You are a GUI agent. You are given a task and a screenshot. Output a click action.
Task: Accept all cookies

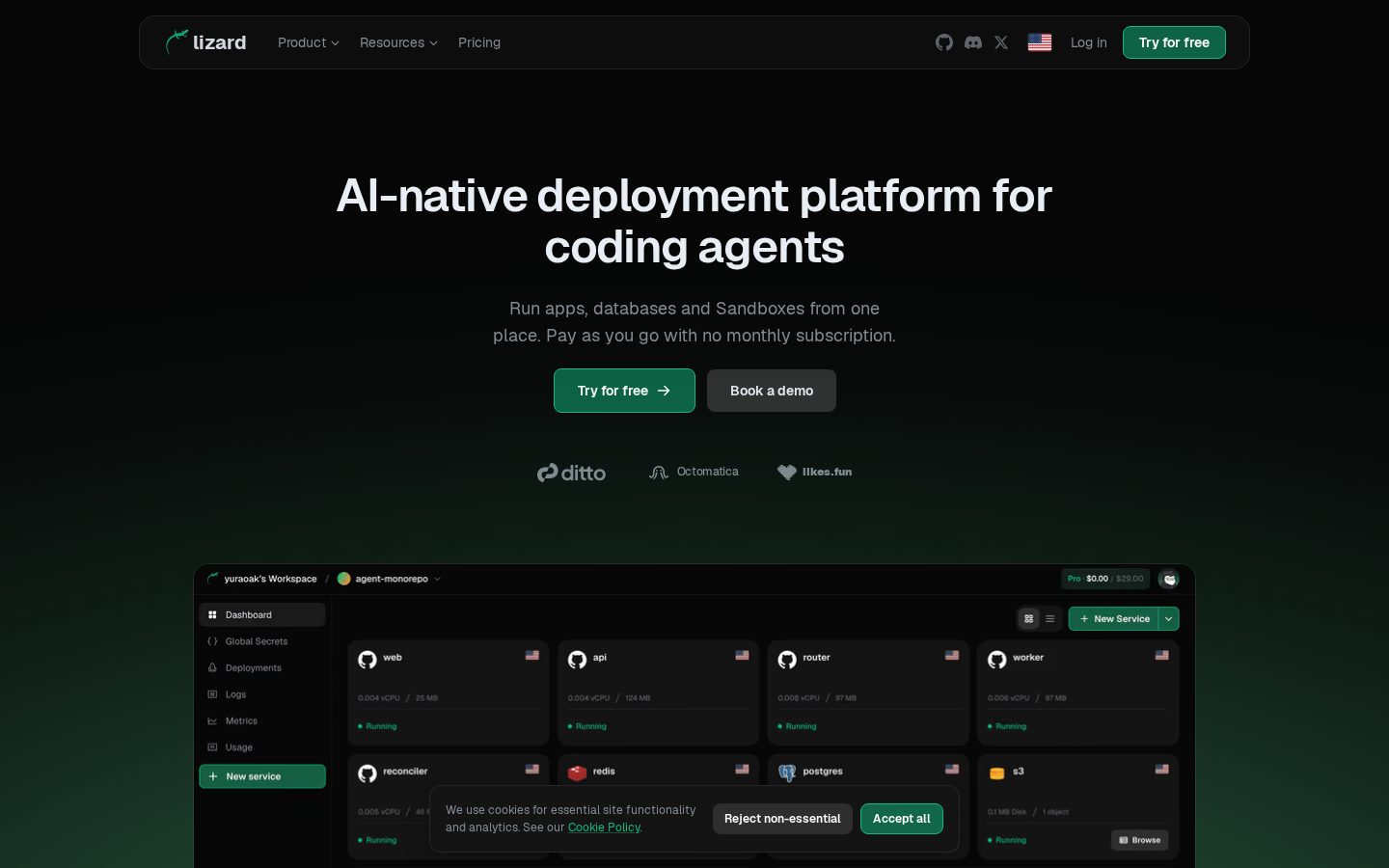902,819
